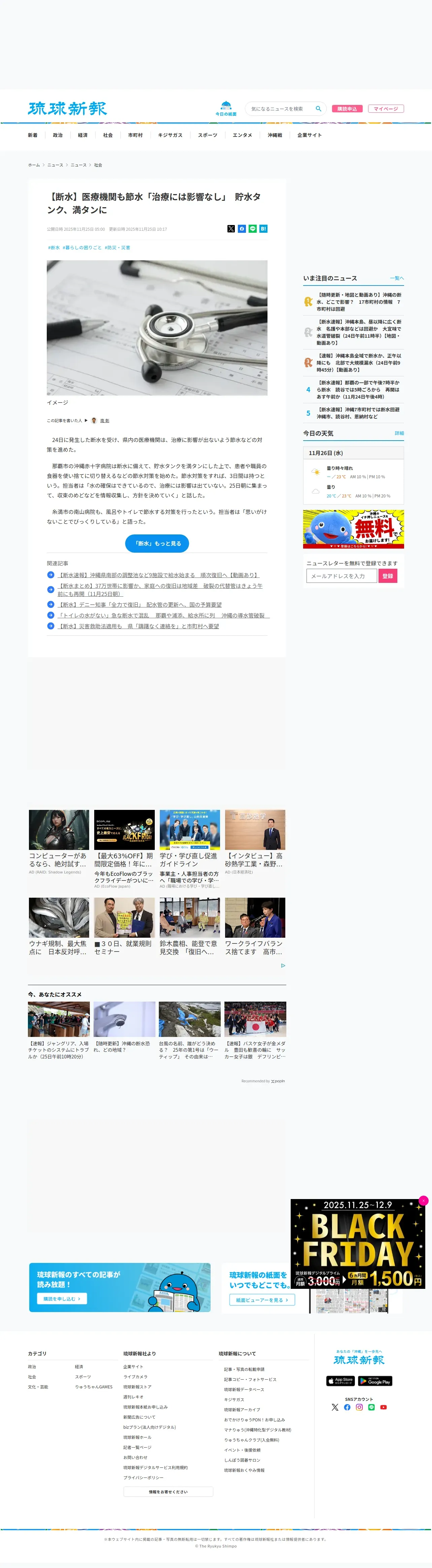Screen dimensions: 432x1568
Task: Click the App Store badge in footer
Action: click(x=340, y=1381)
